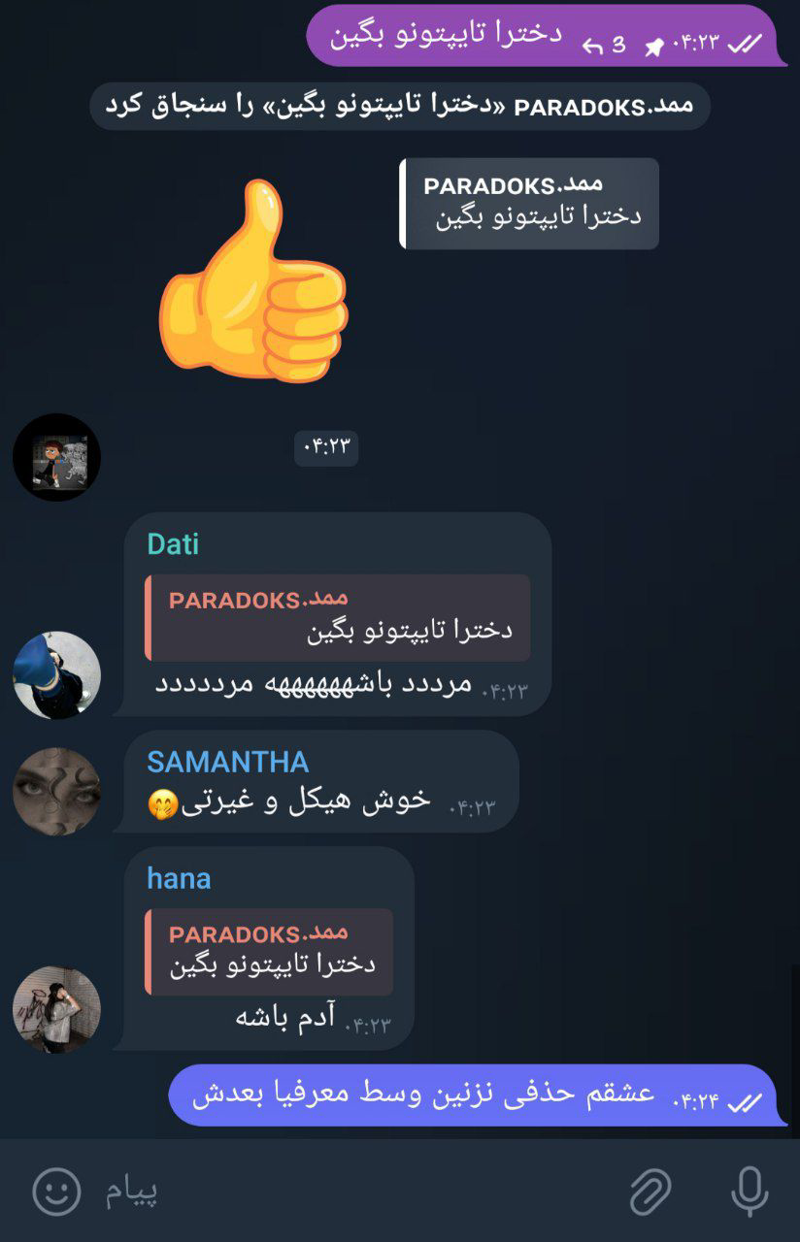Open Dati's profile picture

tap(57, 675)
